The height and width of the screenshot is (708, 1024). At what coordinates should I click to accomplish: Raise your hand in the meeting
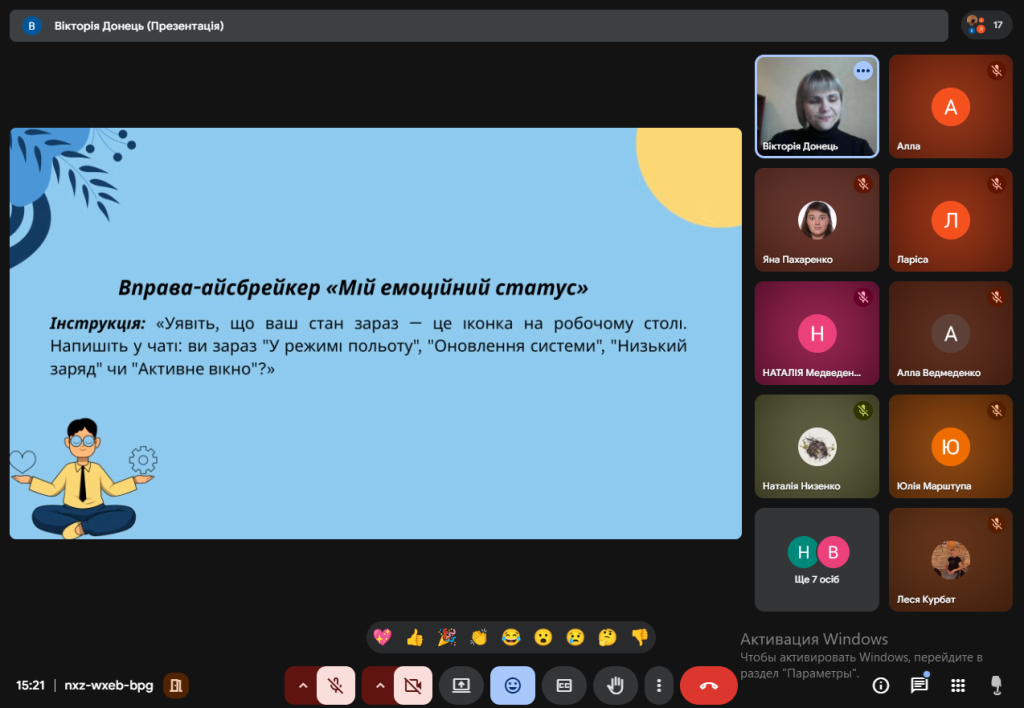click(x=616, y=686)
